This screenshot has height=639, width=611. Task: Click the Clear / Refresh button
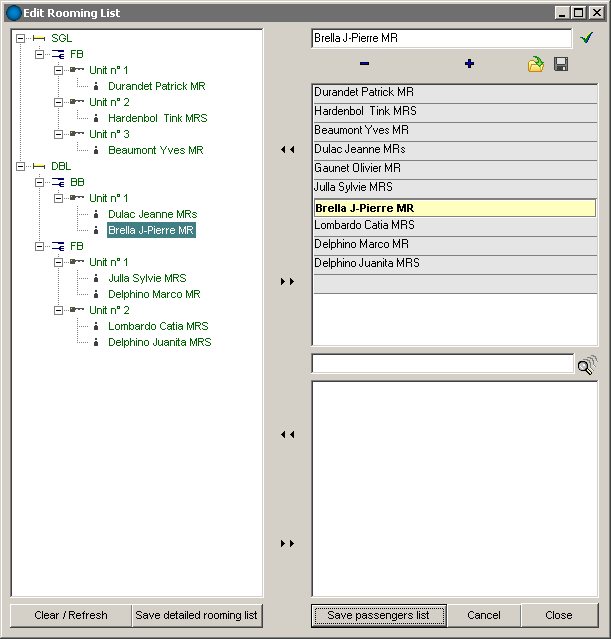(x=70, y=615)
